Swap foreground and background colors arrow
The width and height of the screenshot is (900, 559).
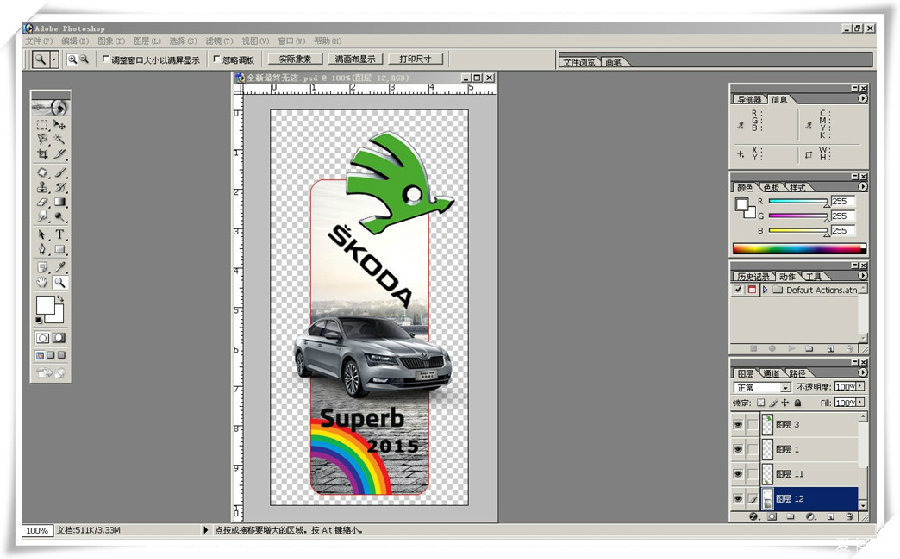pyautogui.click(x=60, y=299)
